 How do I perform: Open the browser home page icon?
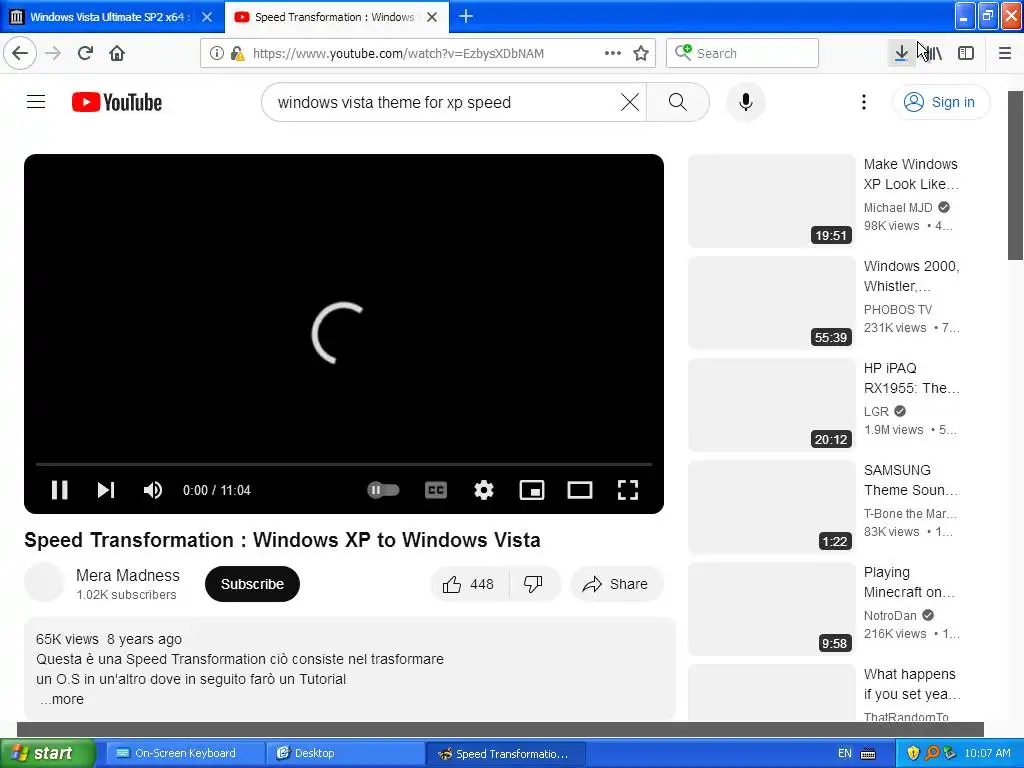coord(117,53)
